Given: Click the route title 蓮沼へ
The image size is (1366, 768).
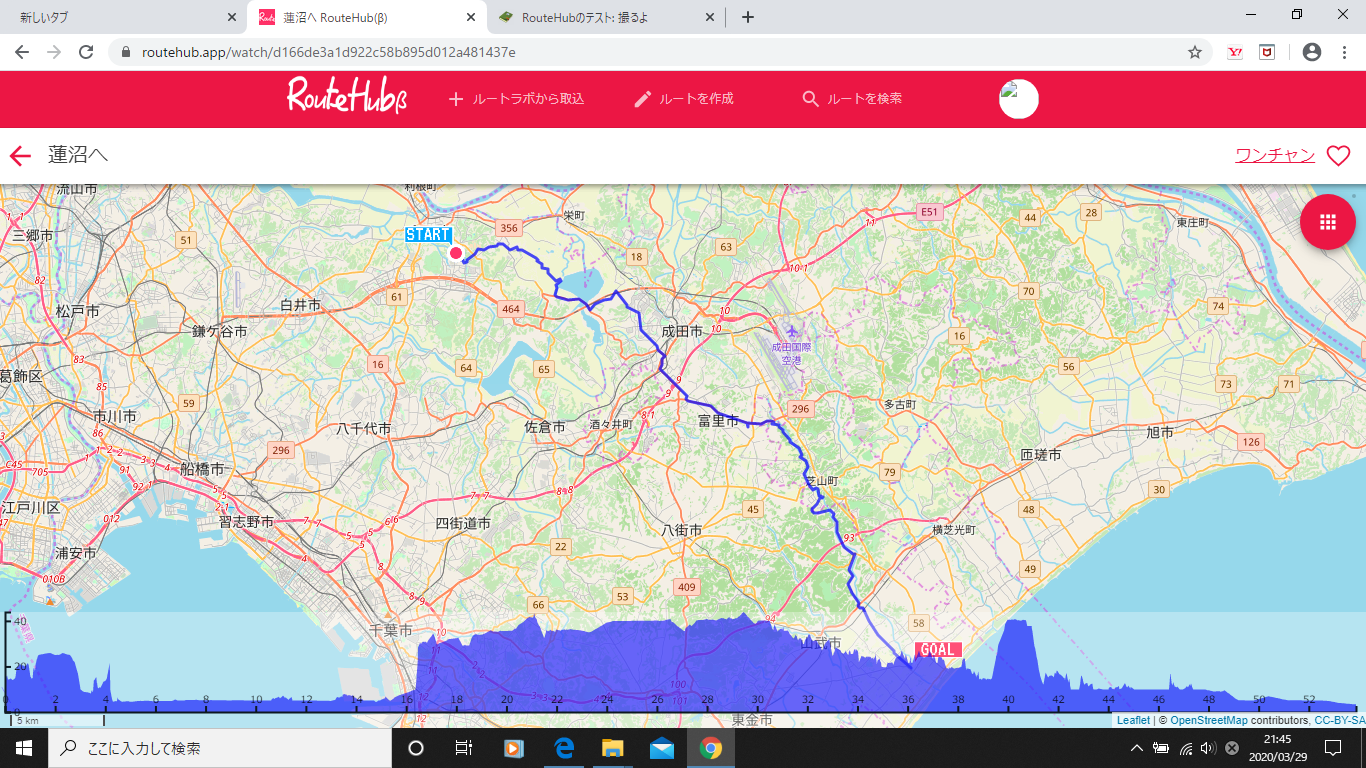Looking at the screenshot, I should 78,155.
